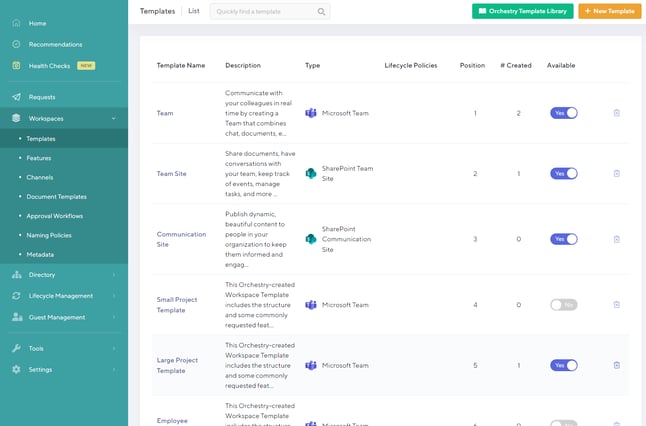Click the Home icon in sidebar
Viewport: 646px width, 426px height.
tap(17, 23)
